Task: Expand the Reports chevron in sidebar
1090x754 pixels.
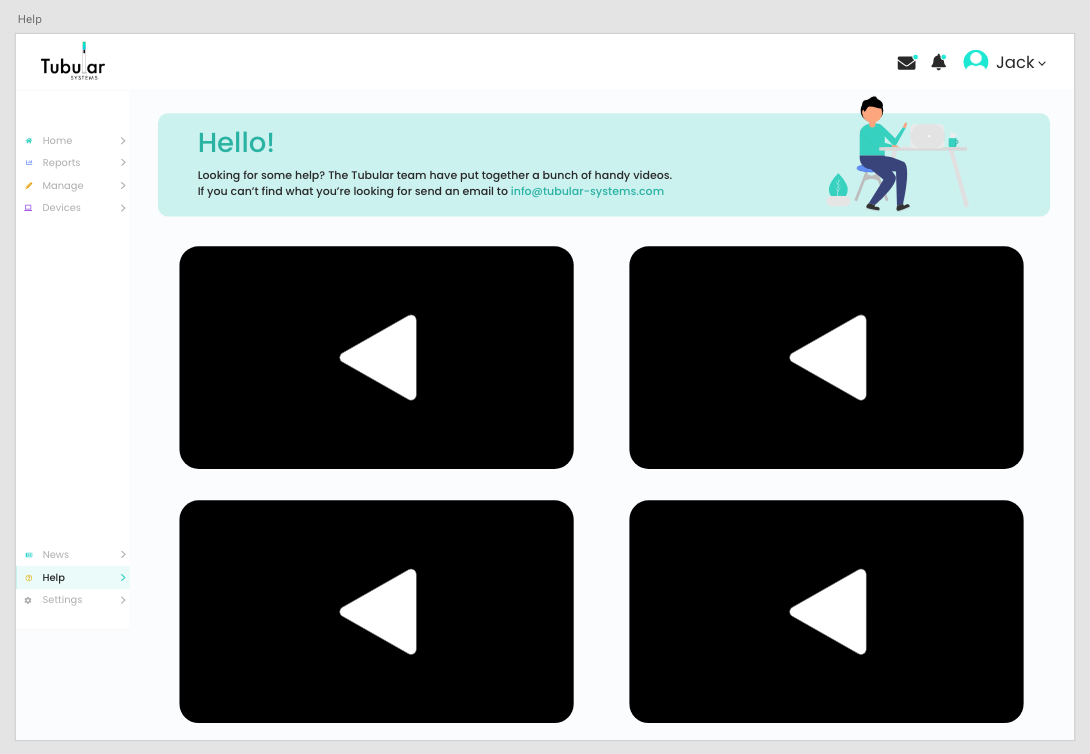Action: [x=123, y=163]
